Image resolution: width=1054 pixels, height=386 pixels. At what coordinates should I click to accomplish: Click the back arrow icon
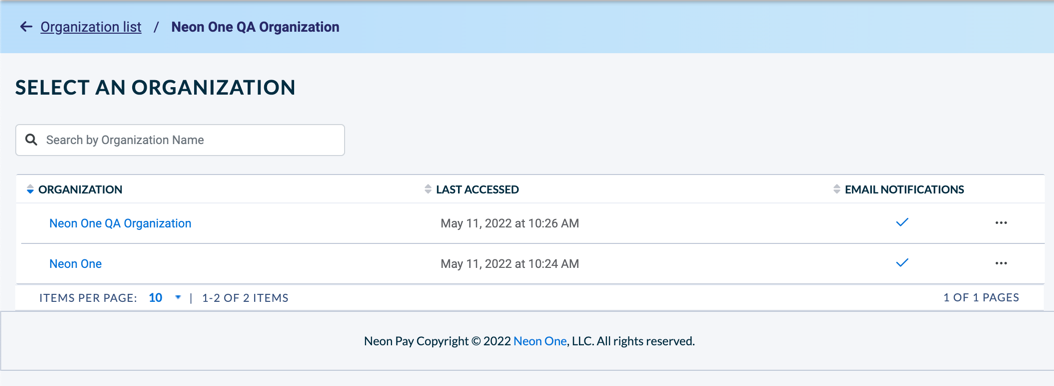coord(26,27)
